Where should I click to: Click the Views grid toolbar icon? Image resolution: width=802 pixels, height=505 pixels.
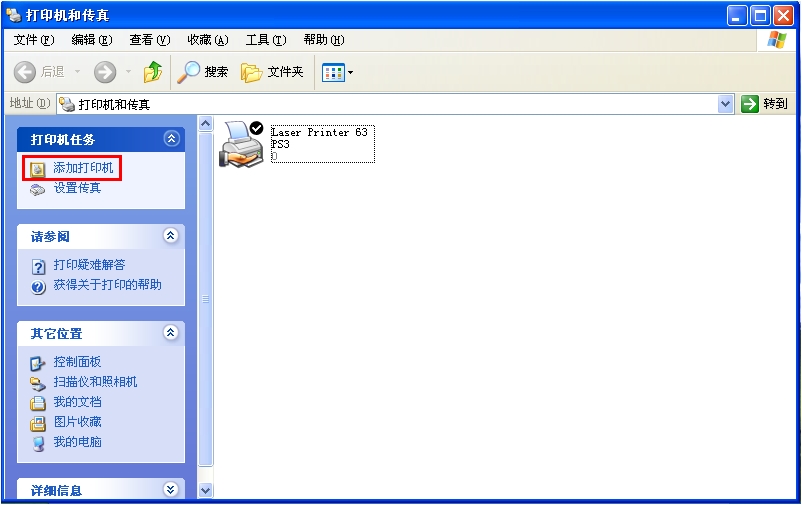pos(333,73)
